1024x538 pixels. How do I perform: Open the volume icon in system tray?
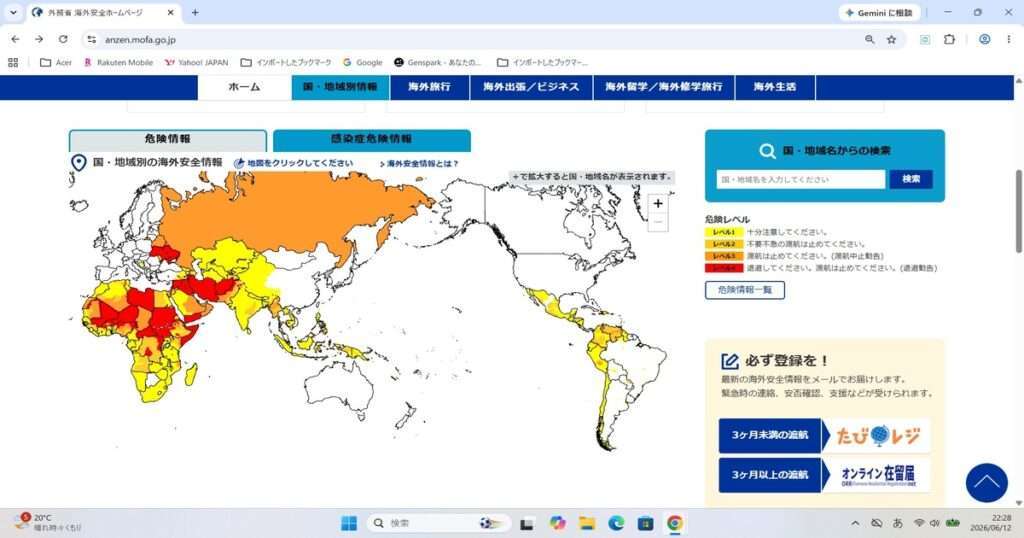pos(935,523)
